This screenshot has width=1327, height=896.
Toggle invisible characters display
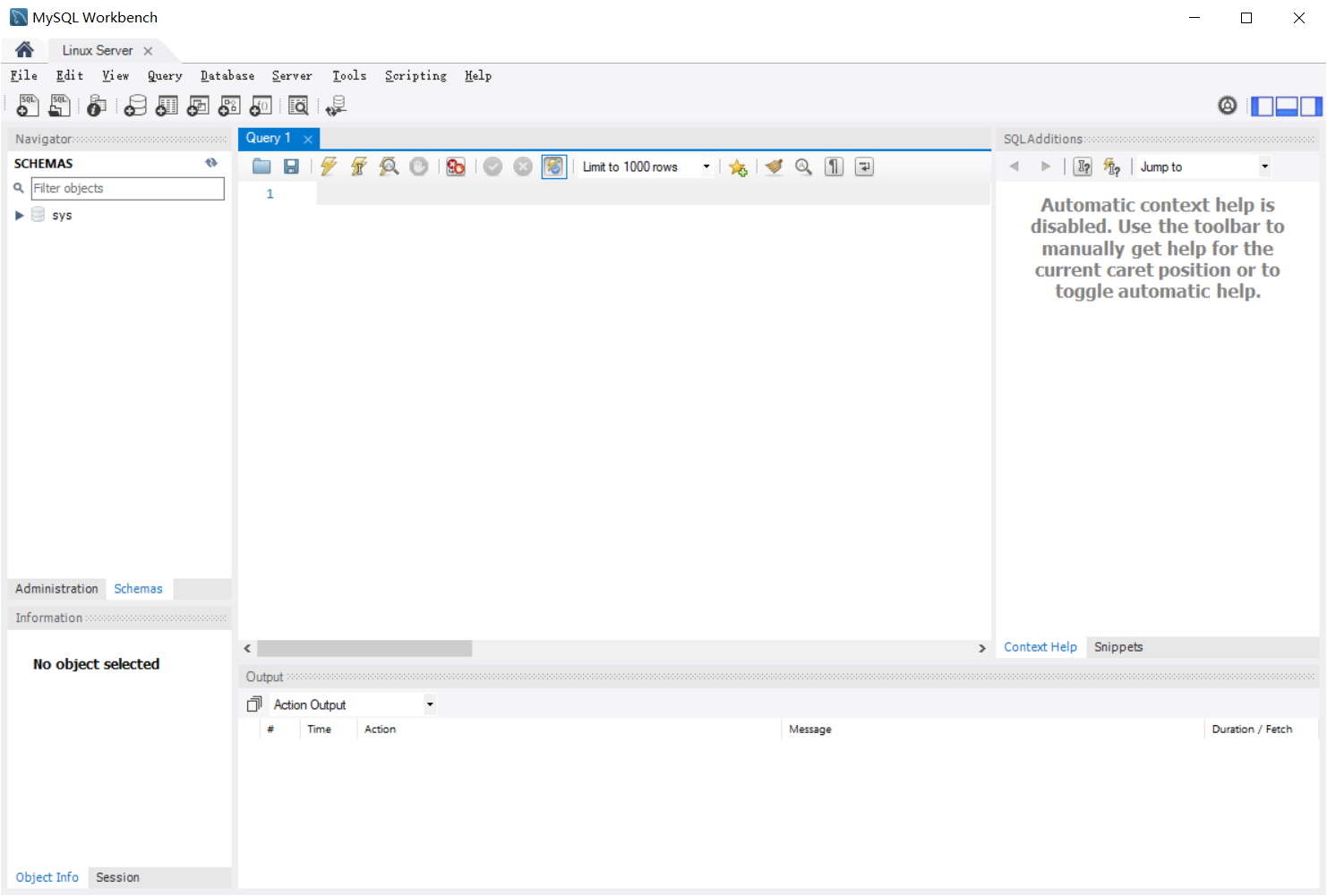click(x=834, y=166)
